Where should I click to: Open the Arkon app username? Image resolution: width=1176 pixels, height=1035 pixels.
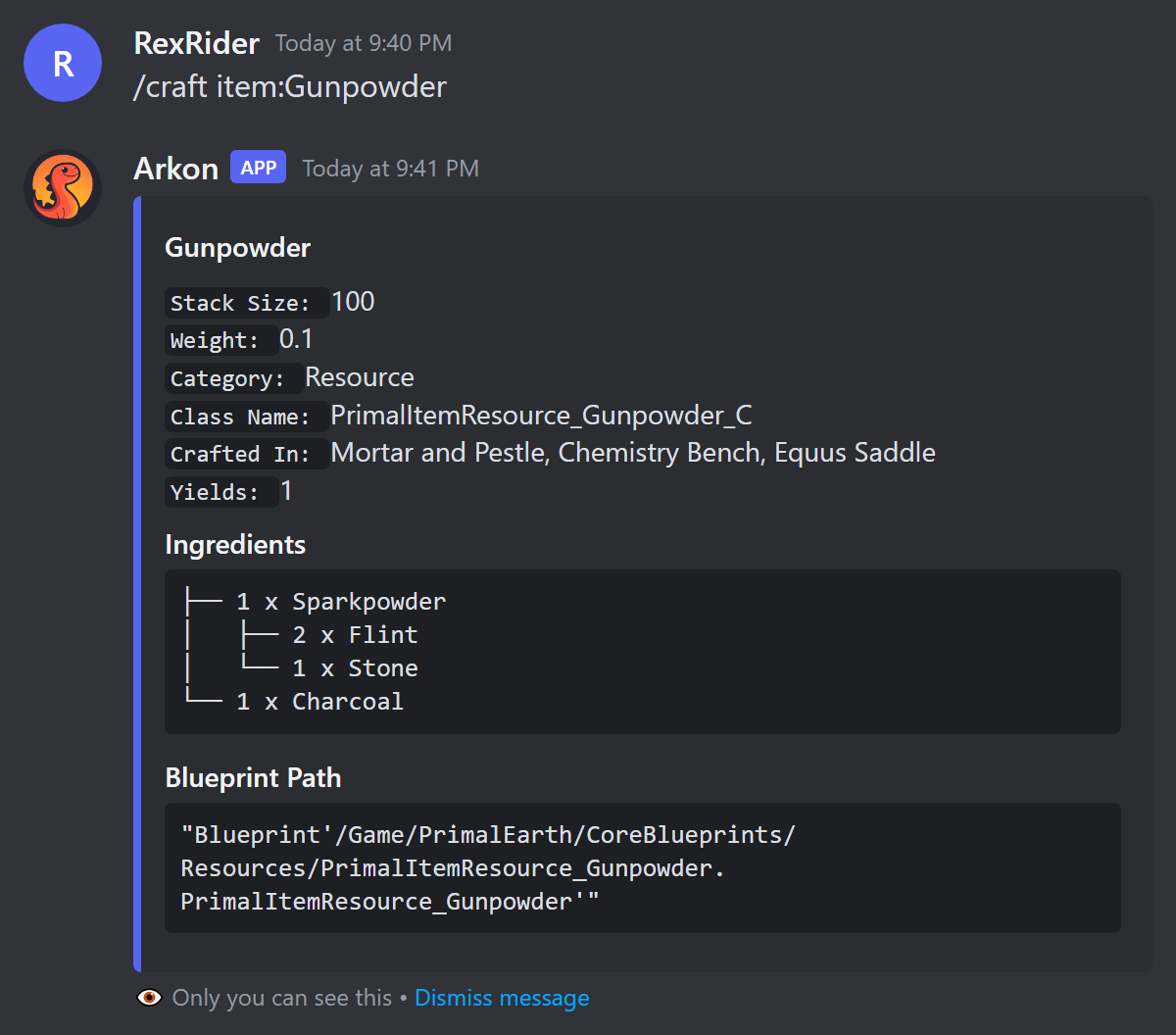click(x=175, y=169)
